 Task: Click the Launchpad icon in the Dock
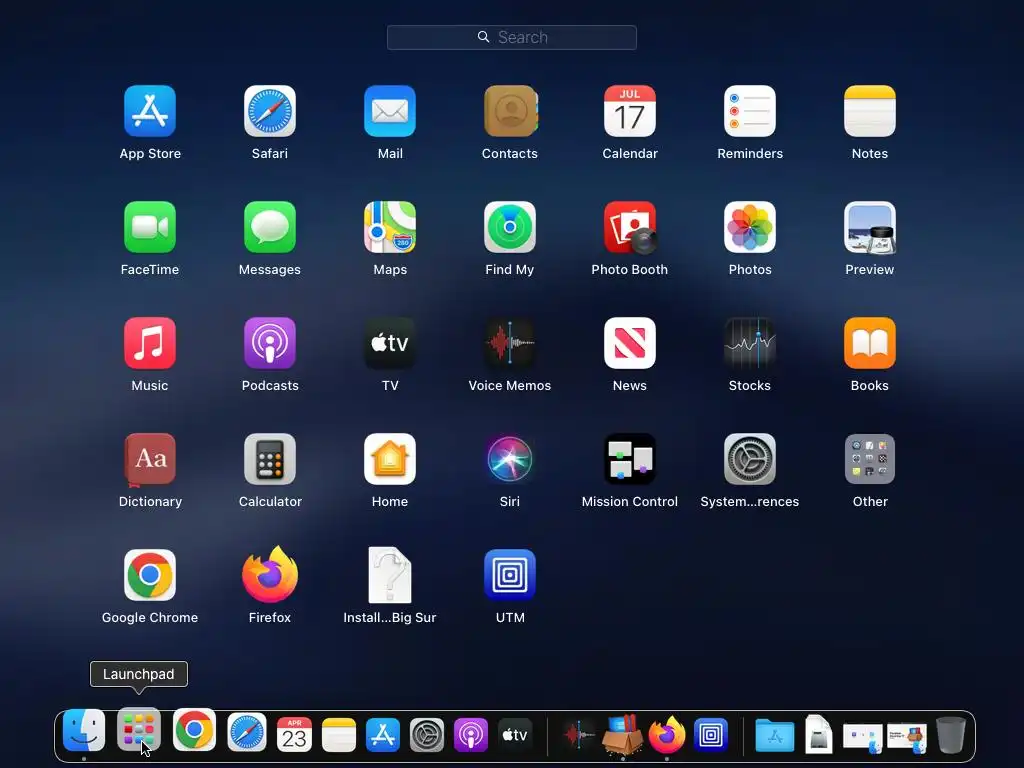138,731
